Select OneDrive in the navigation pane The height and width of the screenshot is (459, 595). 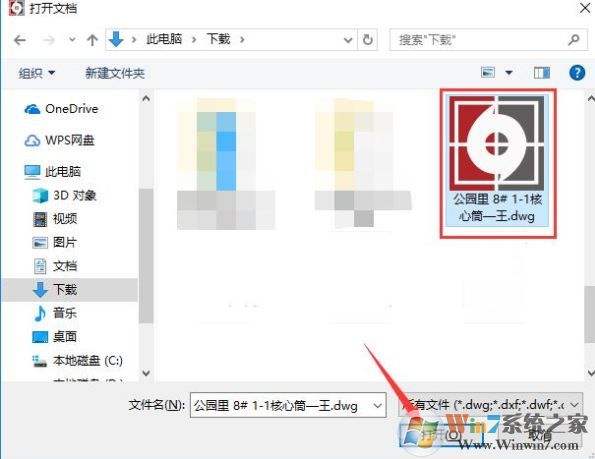tap(71, 109)
